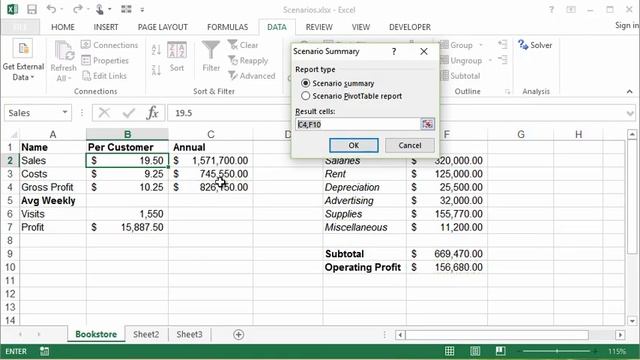The image size is (640, 360).
Task: Open the DEVELOPER ribbon tab
Action: coord(410,27)
